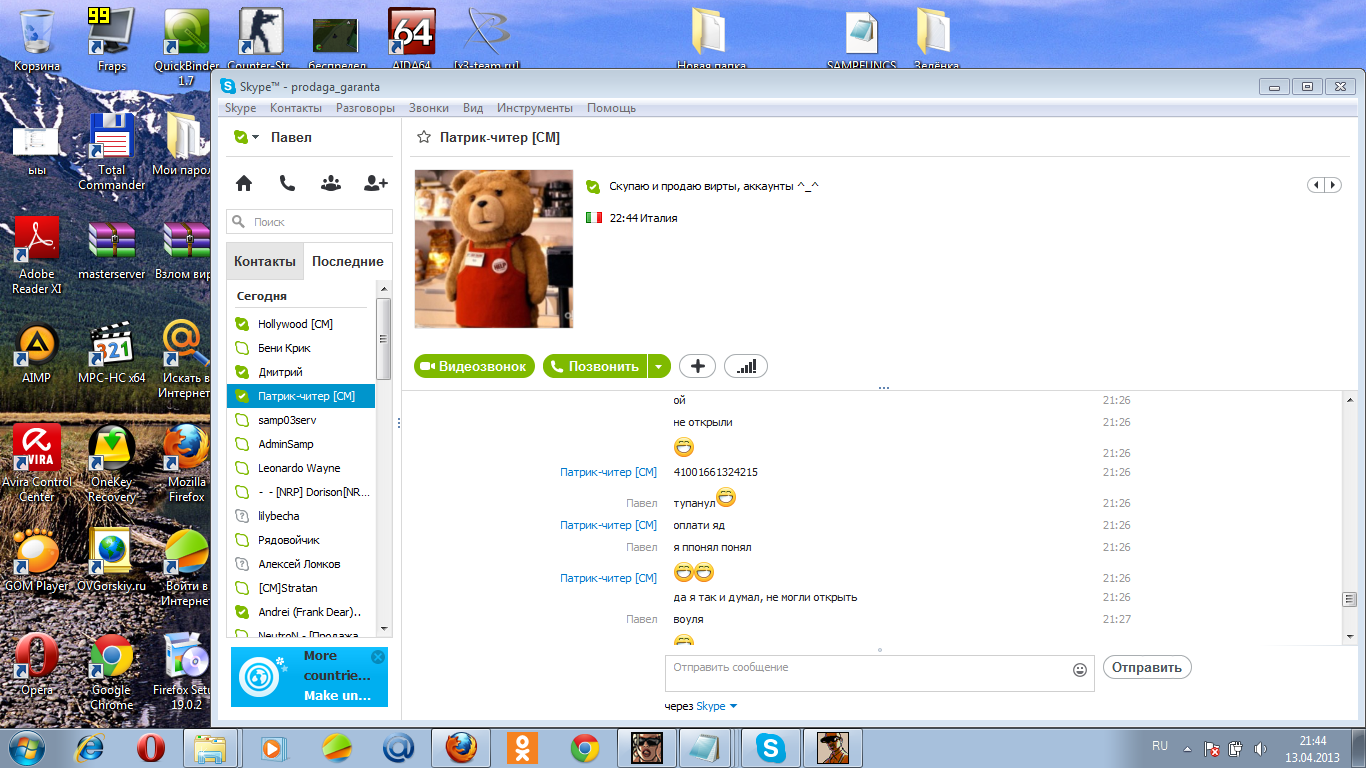Viewport: 1366px width, 768px height.
Task: Click the teddy bear profile picture
Action: click(x=494, y=249)
